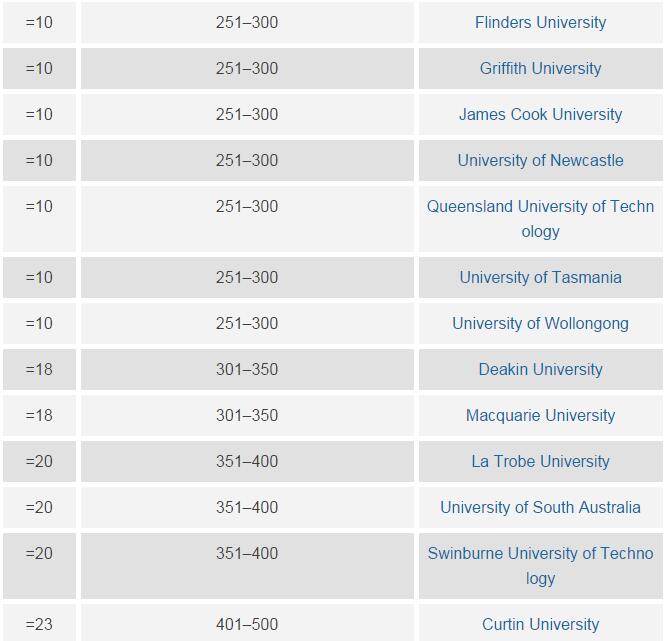Open the Curtin University link
The width and height of the screenshot is (667, 641).
coord(540,624)
